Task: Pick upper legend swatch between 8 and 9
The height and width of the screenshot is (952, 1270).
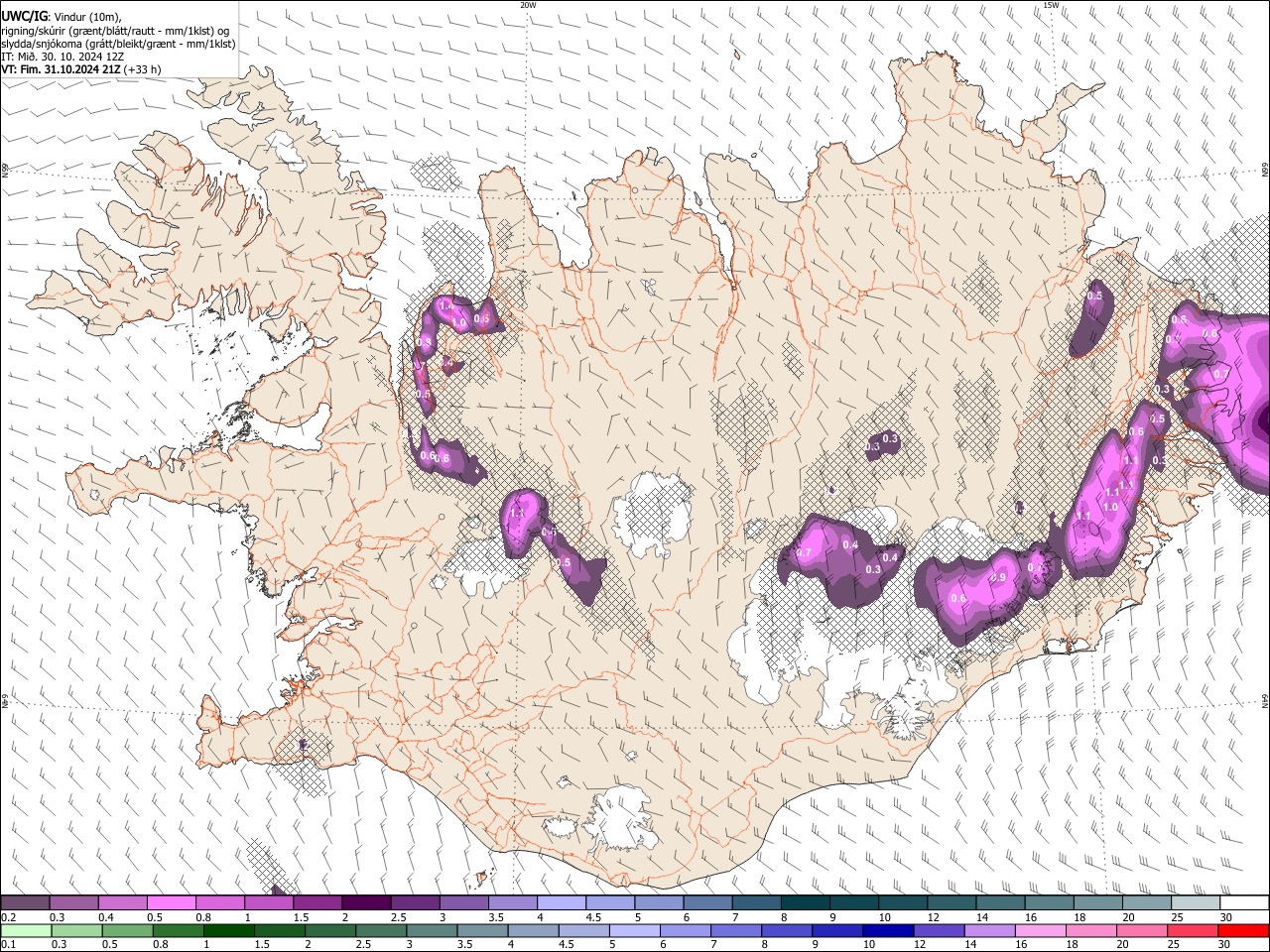Action: pos(805,902)
